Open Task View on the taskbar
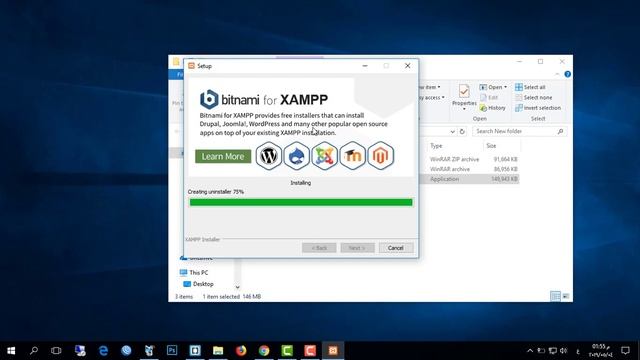640x360 pixels. pyautogui.click(x=56, y=351)
